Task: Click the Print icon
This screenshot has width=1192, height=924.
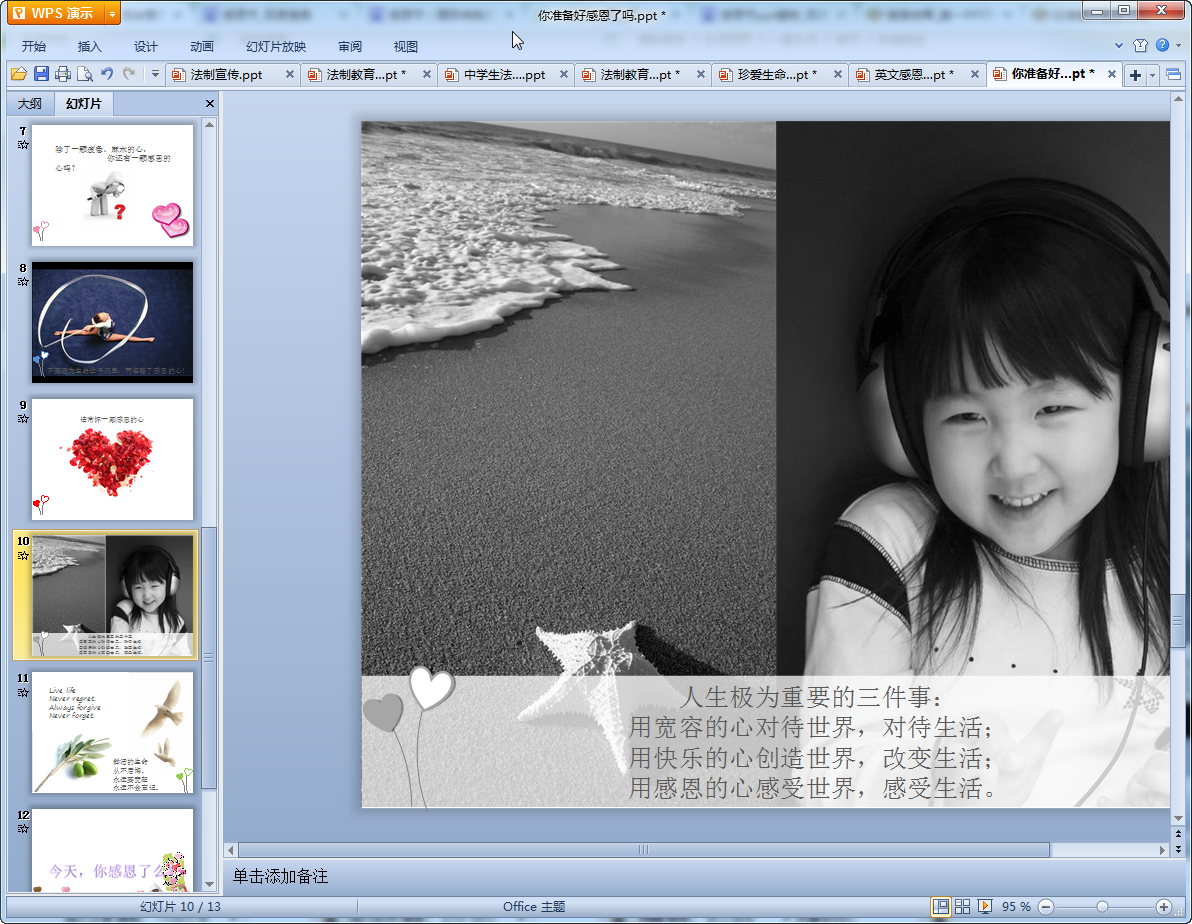Action: 63,74
